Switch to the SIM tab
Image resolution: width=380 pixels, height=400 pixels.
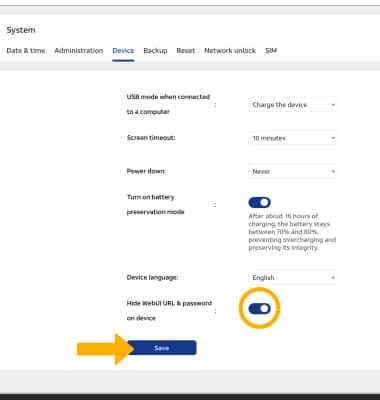pos(271,51)
